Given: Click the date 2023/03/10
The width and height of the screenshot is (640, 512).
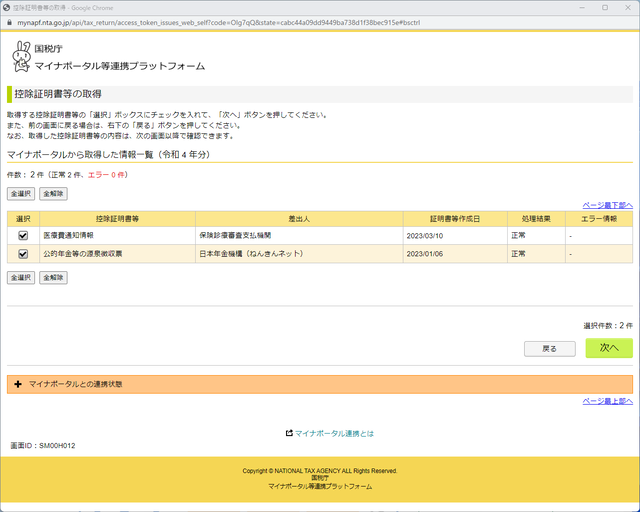Looking at the screenshot, I should 424,236.
